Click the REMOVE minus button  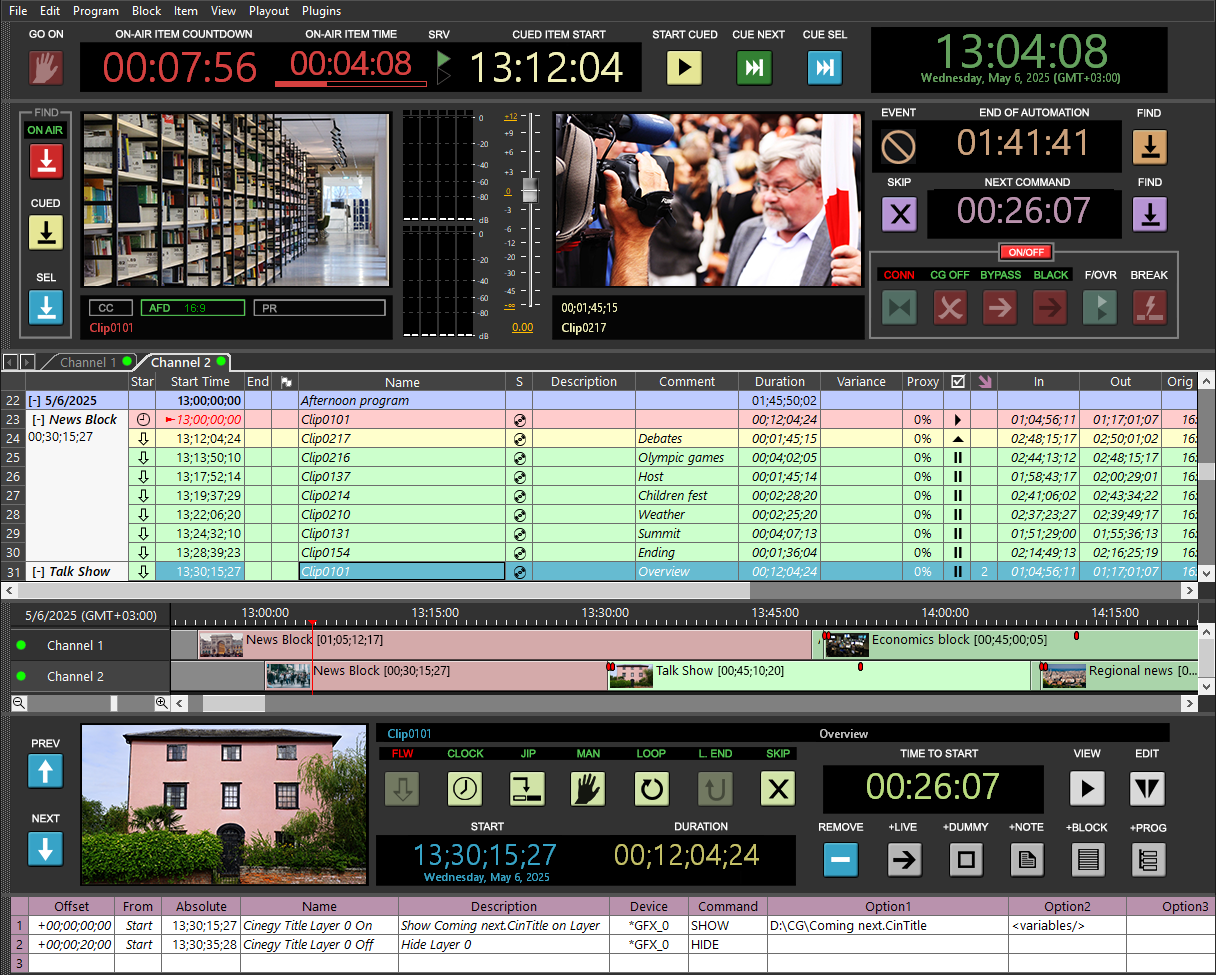coord(840,859)
